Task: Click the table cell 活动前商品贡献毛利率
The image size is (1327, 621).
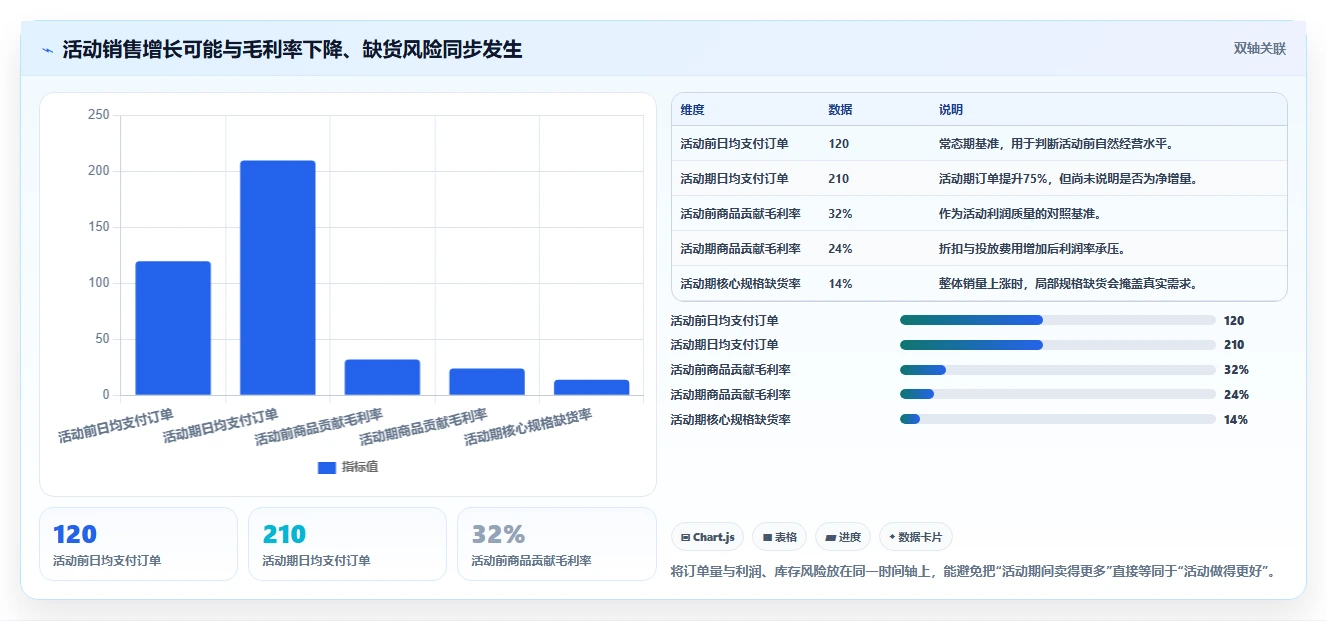Action: coord(740,214)
